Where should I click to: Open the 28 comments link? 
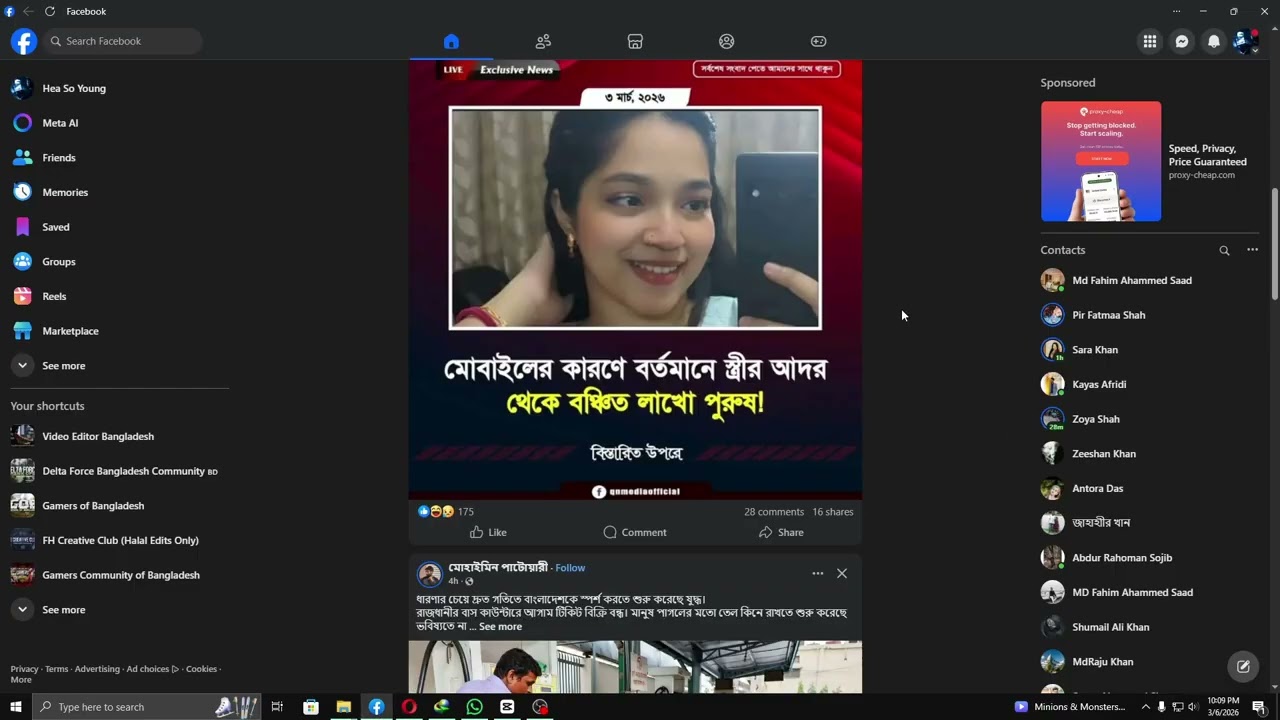click(774, 512)
